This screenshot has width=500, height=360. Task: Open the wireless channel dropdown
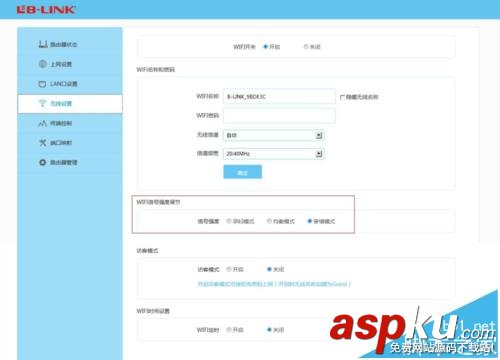[274, 135]
